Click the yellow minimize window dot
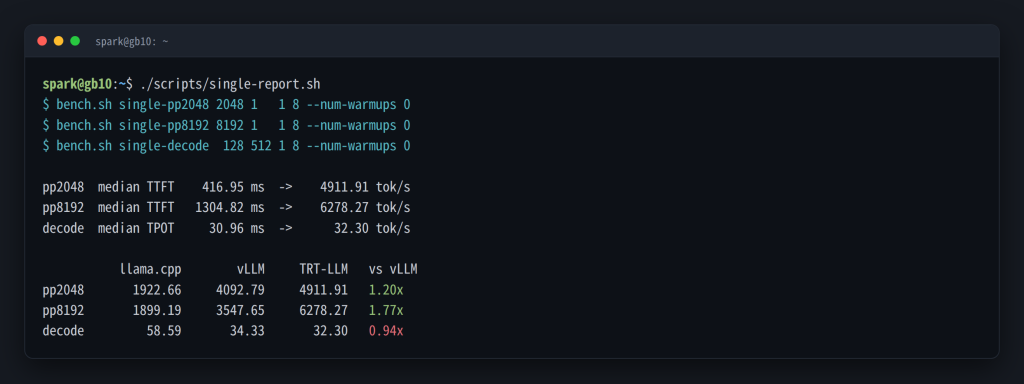The width and height of the screenshot is (1024, 384). tap(59, 41)
